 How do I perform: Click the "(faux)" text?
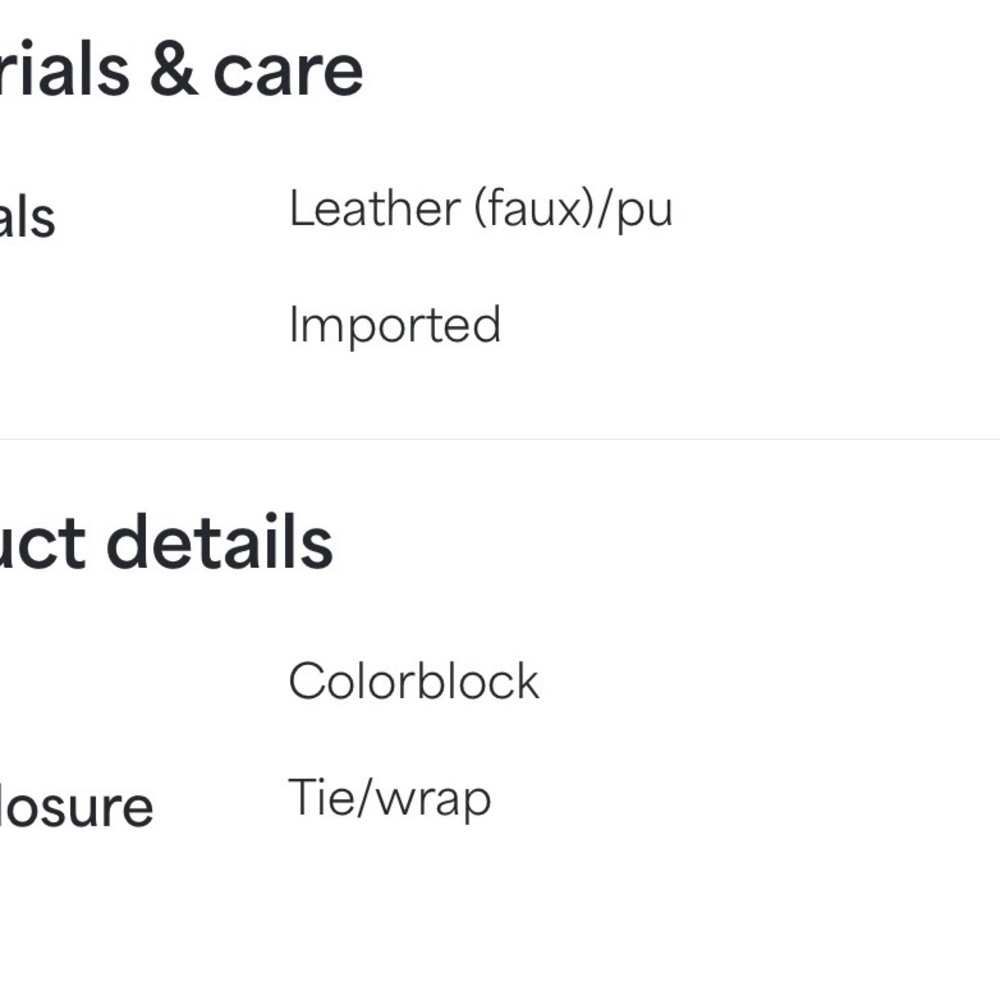[x=533, y=208]
